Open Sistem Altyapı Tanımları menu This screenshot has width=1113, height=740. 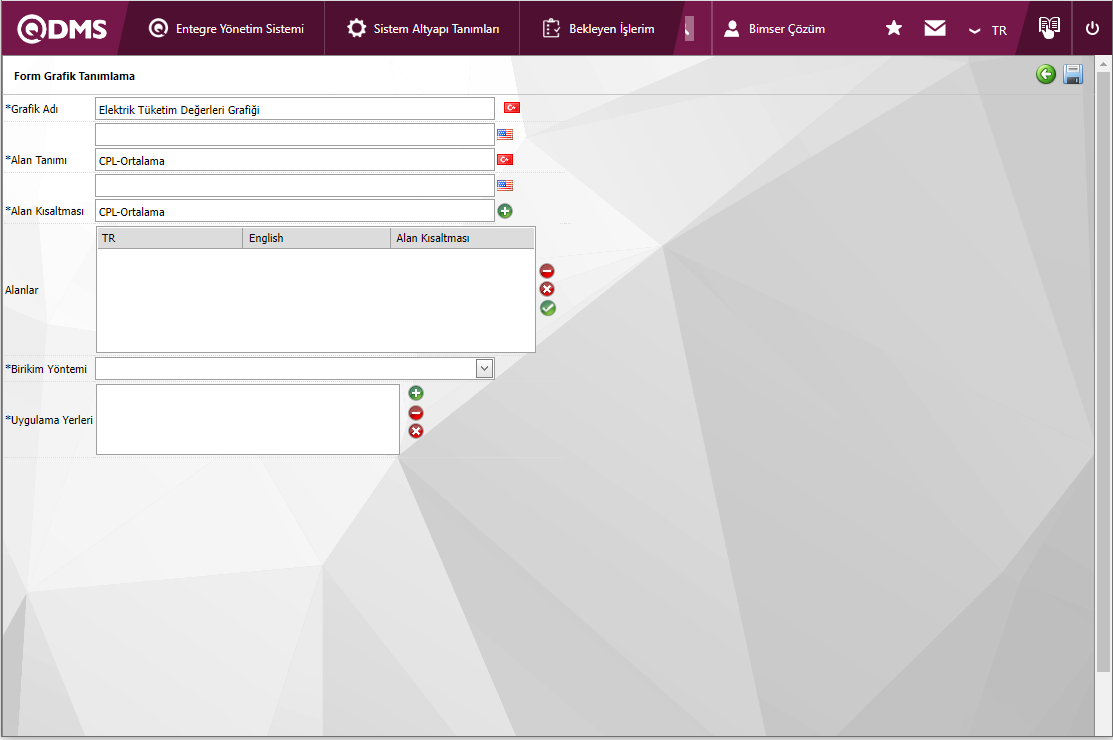(x=422, y=28)
